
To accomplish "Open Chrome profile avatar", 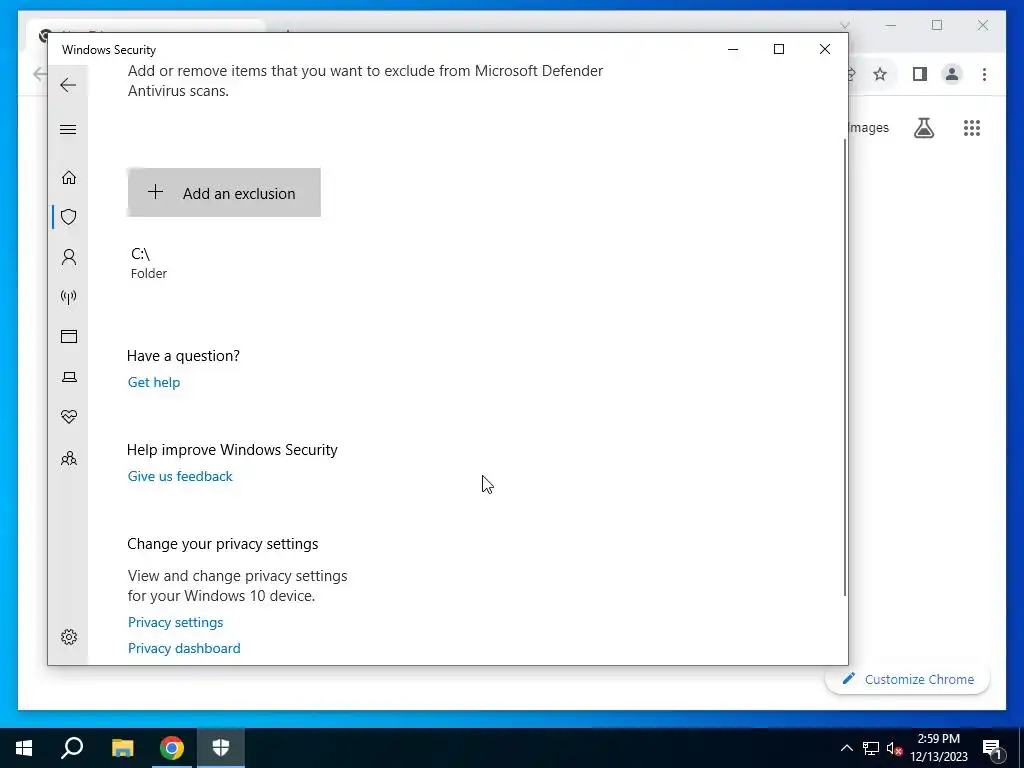I will [952, 74].
